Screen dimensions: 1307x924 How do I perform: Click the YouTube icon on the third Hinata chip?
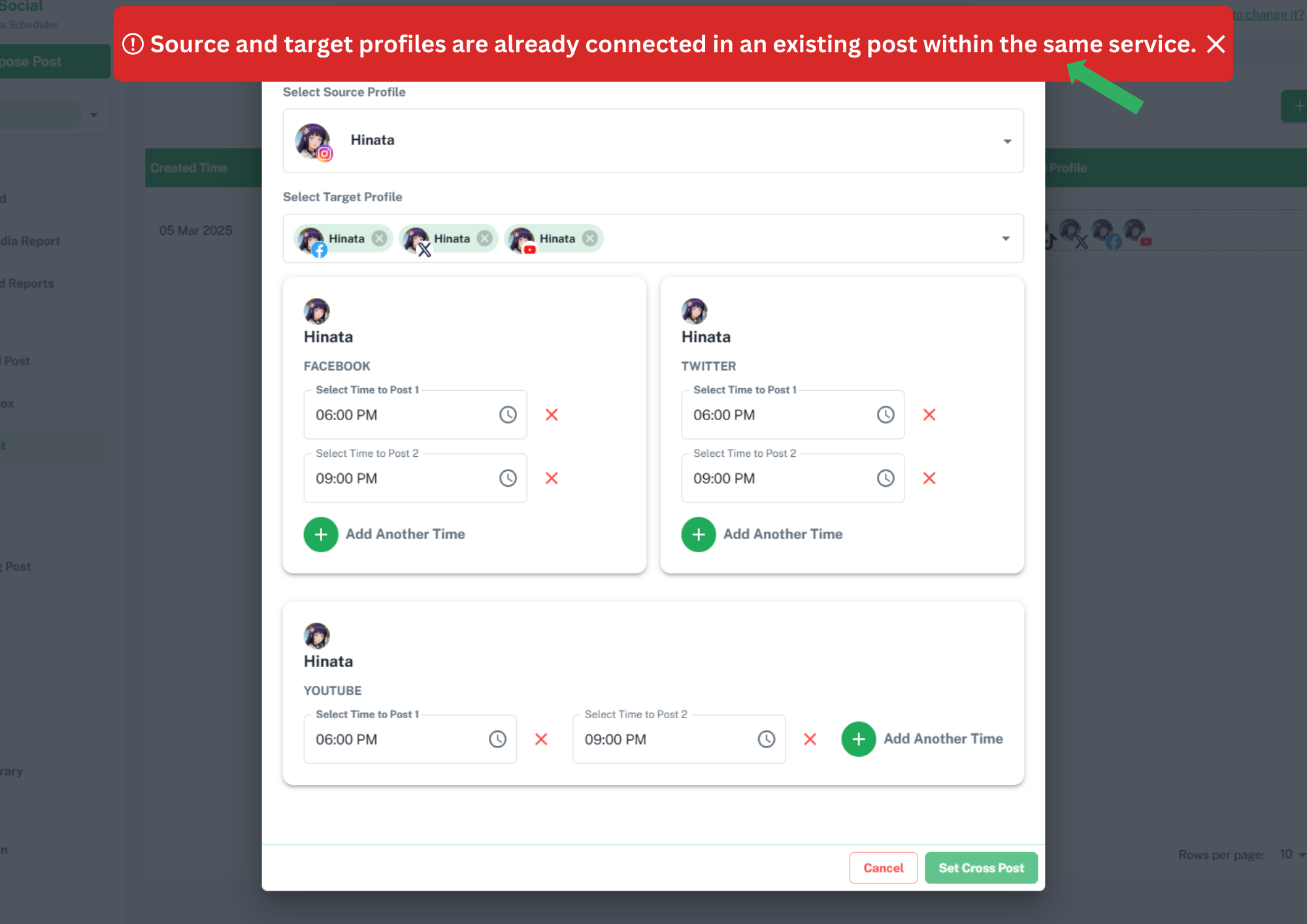(x=529, y=250)
